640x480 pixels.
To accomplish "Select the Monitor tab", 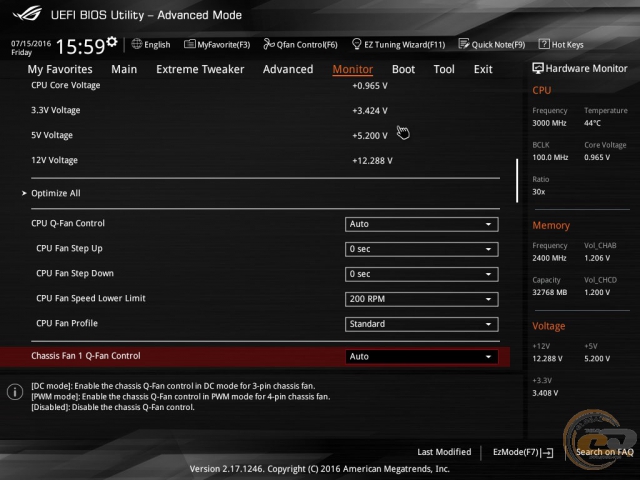I will [353, 69].
